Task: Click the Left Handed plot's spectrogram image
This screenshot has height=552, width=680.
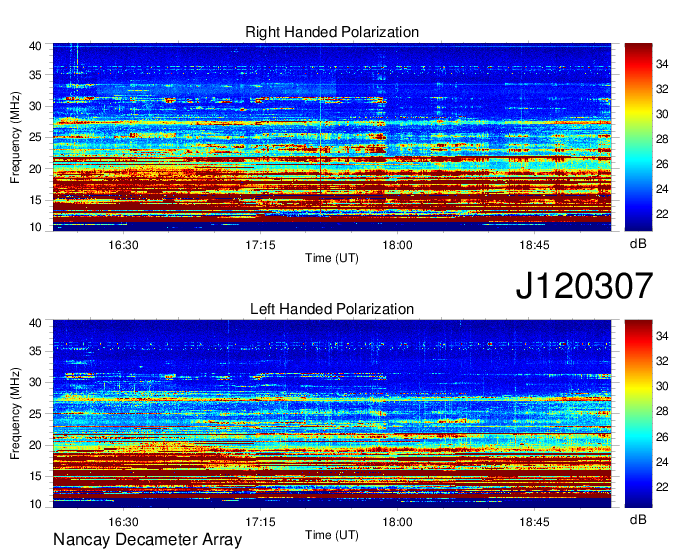Action: tap(332, 414)
